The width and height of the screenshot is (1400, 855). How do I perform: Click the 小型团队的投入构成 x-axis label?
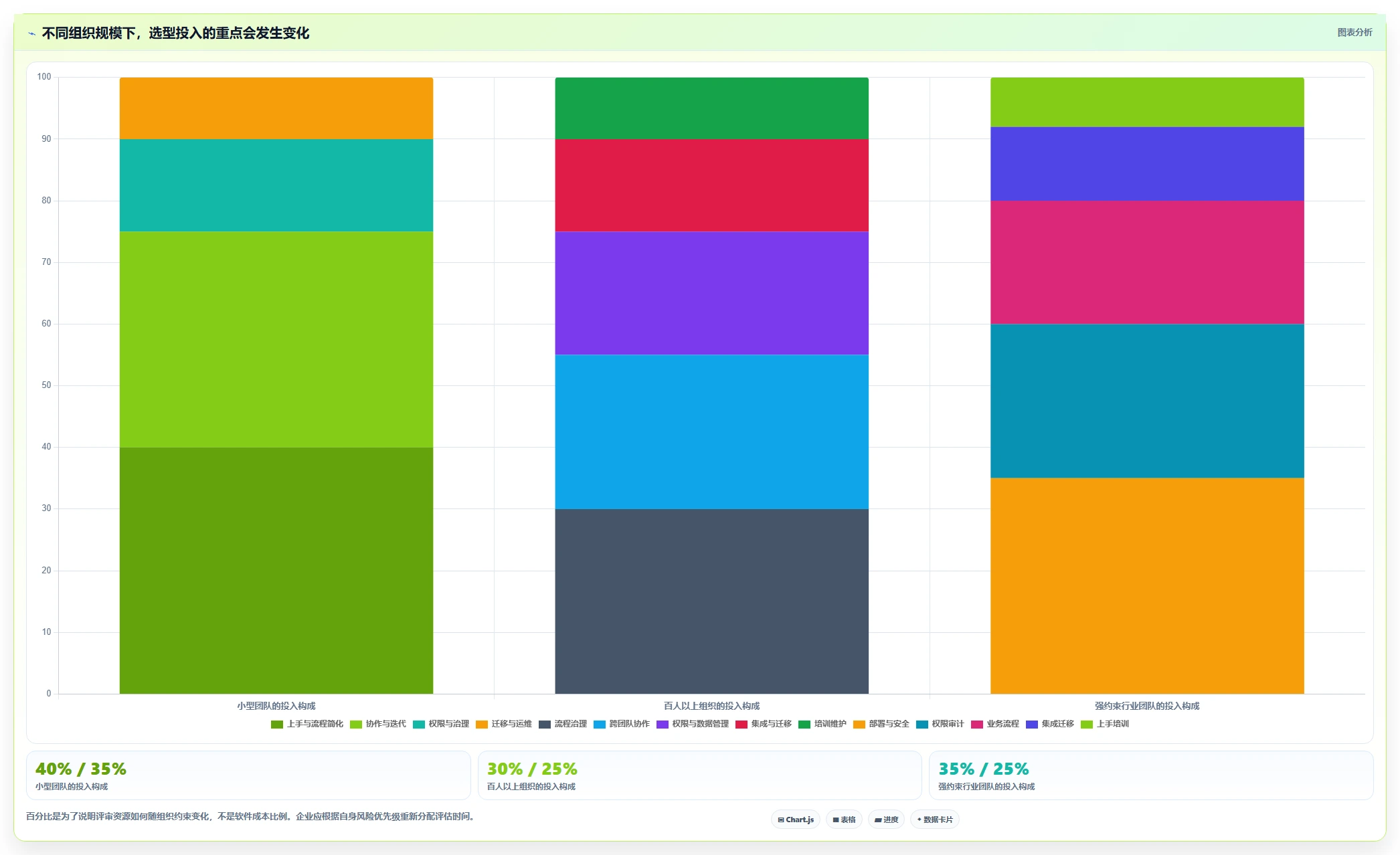[276, 706]
